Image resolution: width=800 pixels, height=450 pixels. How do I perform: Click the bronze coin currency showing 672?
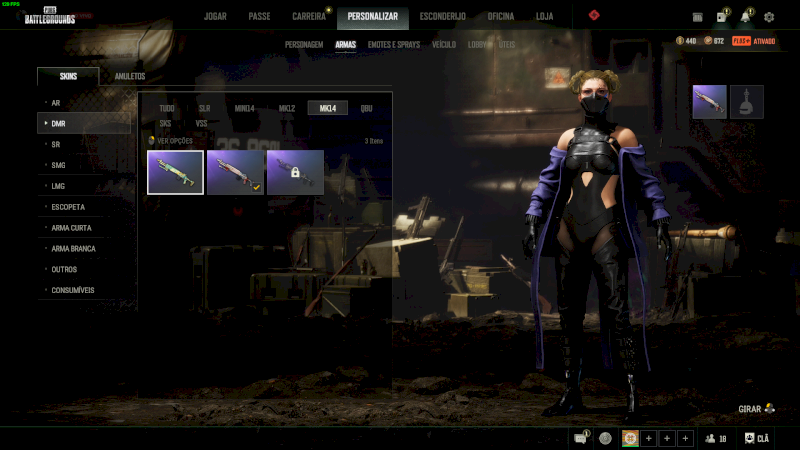(x=714, y=41)
